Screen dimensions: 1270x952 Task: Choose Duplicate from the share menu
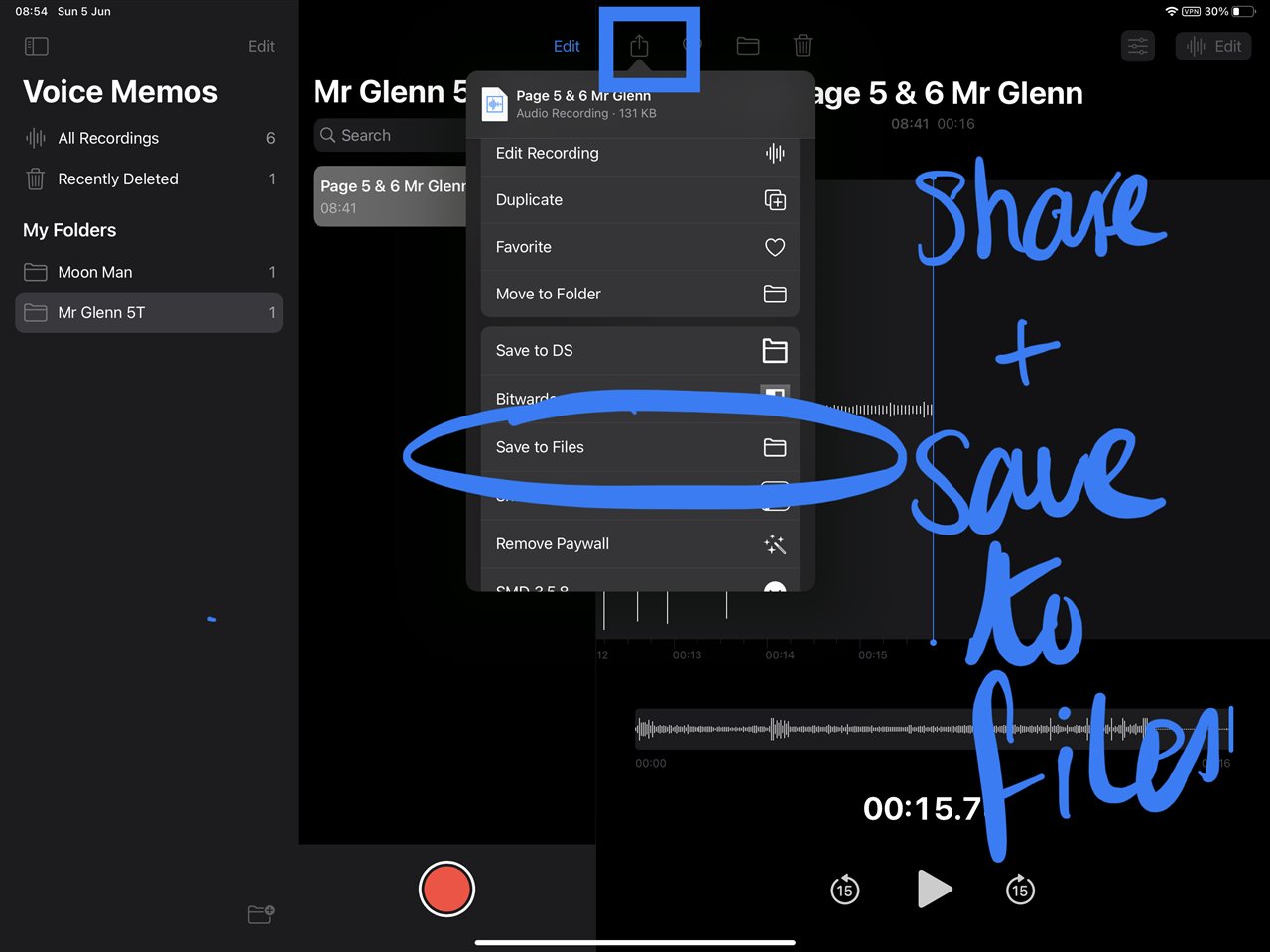(x=640, y=200)
